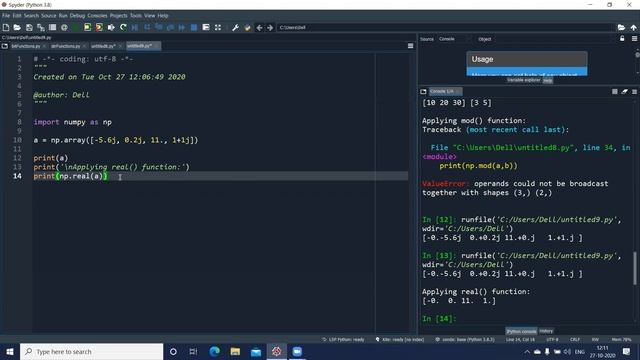
Task: Switch to History tab
Action: [x=546, y=331]
